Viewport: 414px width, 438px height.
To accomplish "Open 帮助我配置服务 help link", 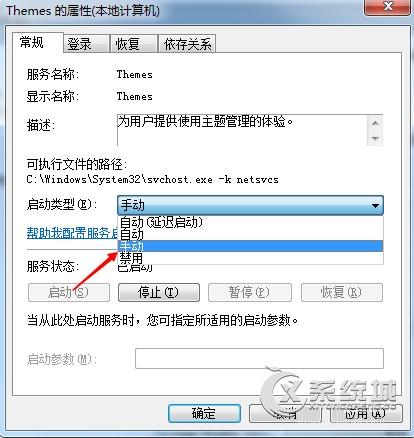I will tap(72, 233).
